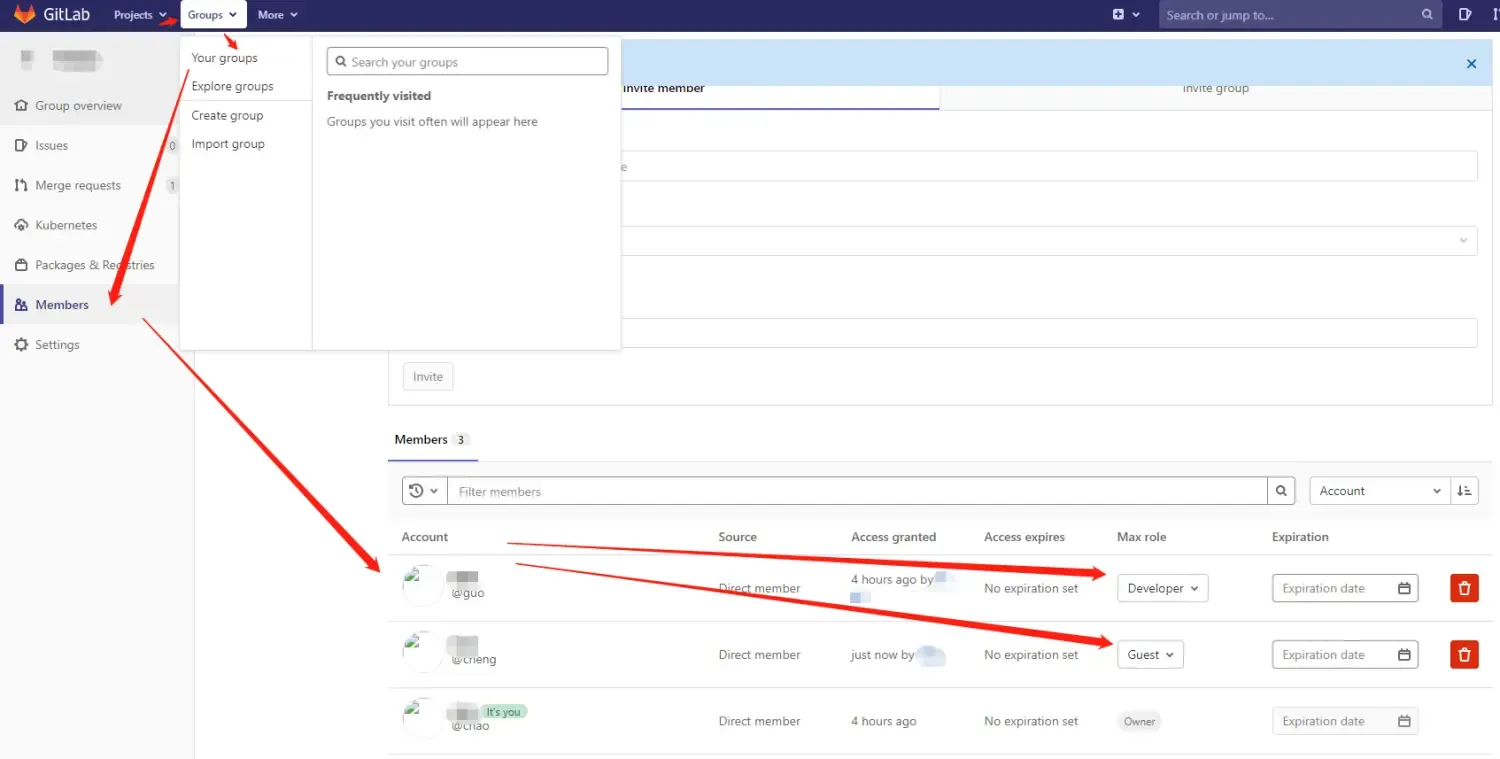Dismiss the blue banner with X

pos(1471,64)
